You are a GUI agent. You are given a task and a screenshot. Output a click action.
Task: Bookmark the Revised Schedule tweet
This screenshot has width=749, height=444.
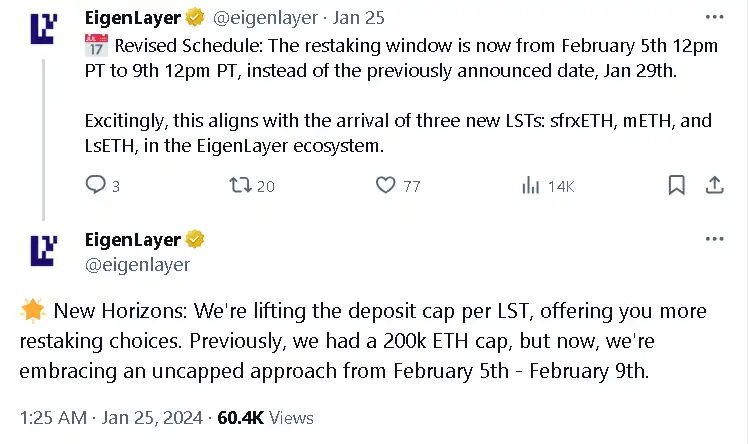[x=676, y=185]
